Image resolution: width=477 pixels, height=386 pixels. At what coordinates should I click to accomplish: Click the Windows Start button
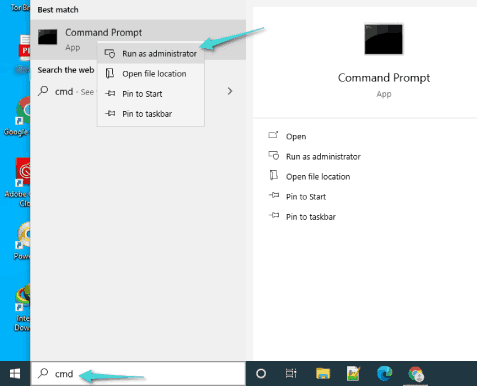pos(15,374)
